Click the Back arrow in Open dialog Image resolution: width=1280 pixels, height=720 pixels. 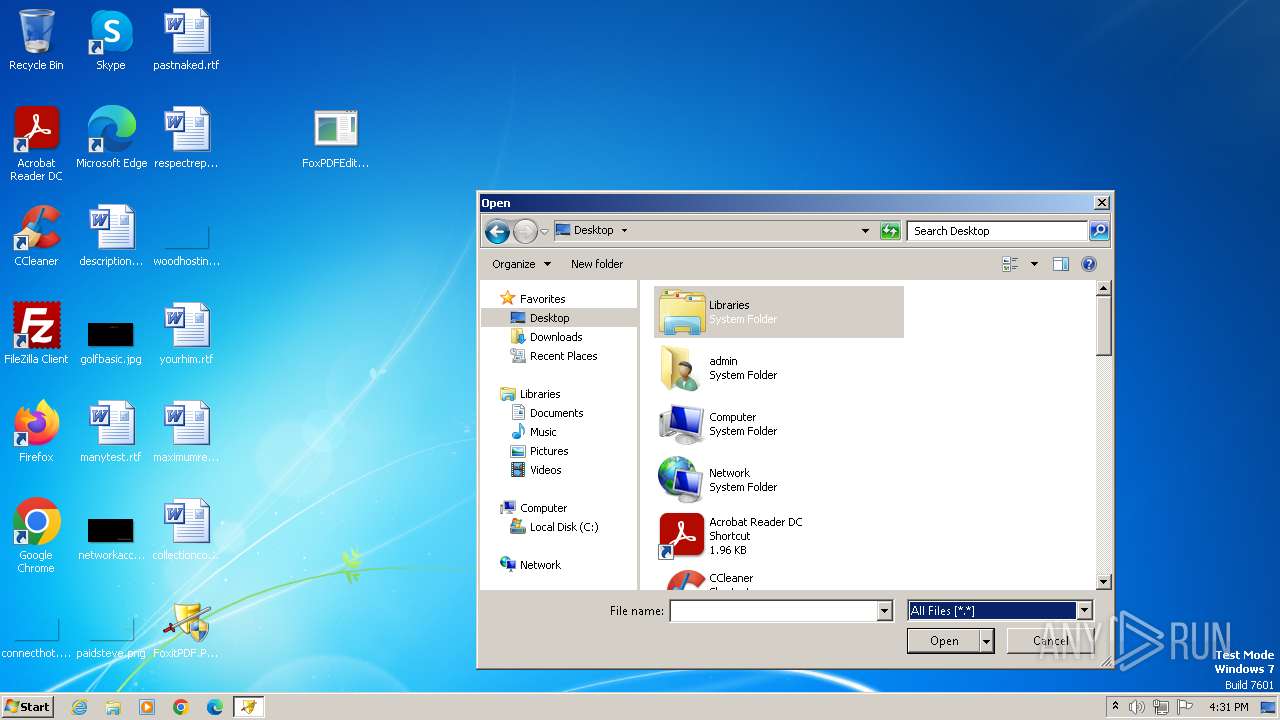497,231
